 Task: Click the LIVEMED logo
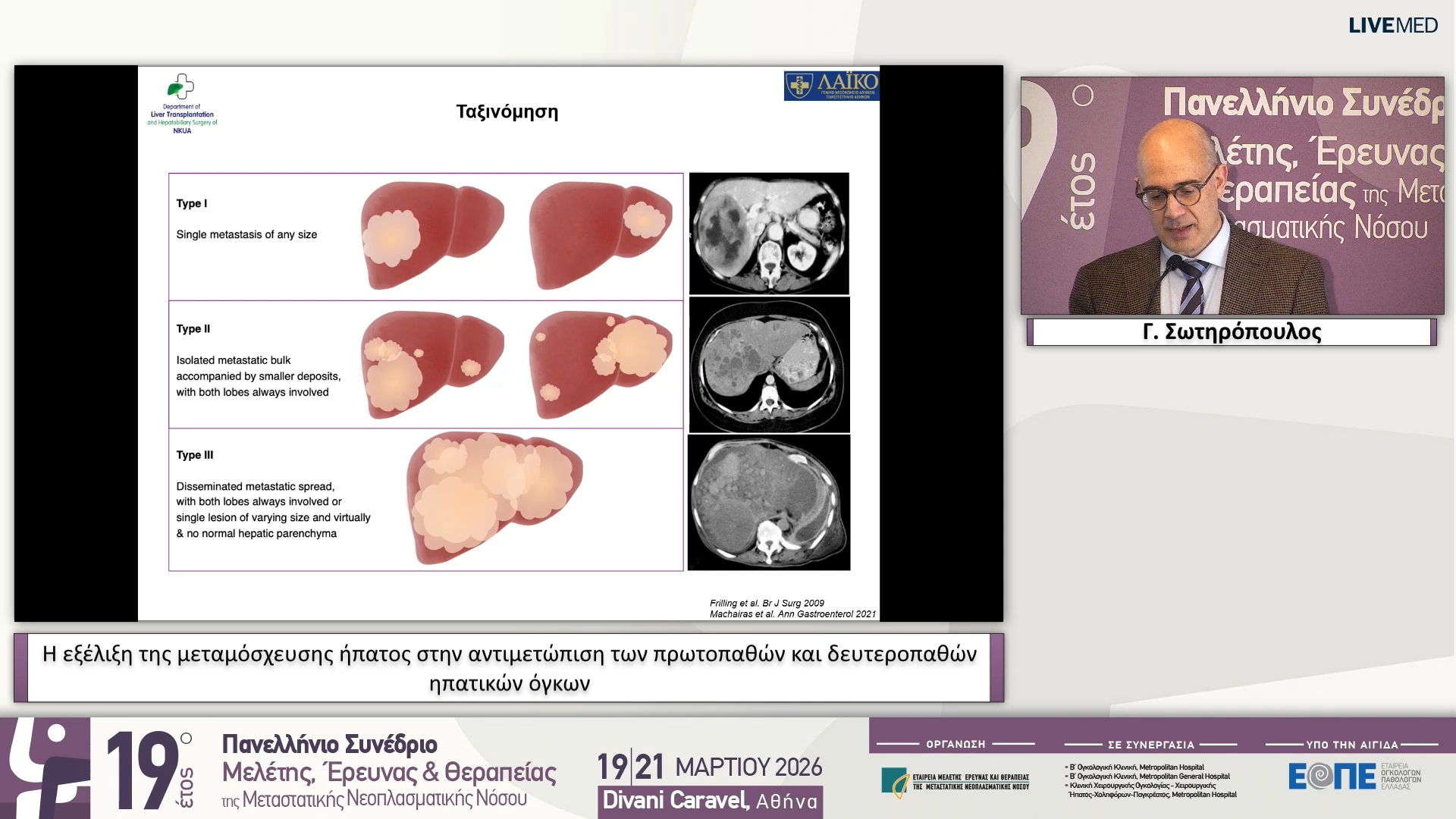(1392, 25)
